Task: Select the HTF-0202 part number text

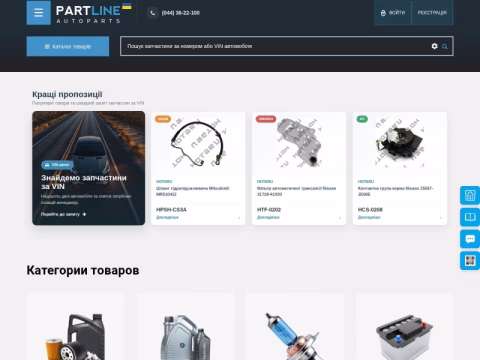Action: (x=269, y=210)
